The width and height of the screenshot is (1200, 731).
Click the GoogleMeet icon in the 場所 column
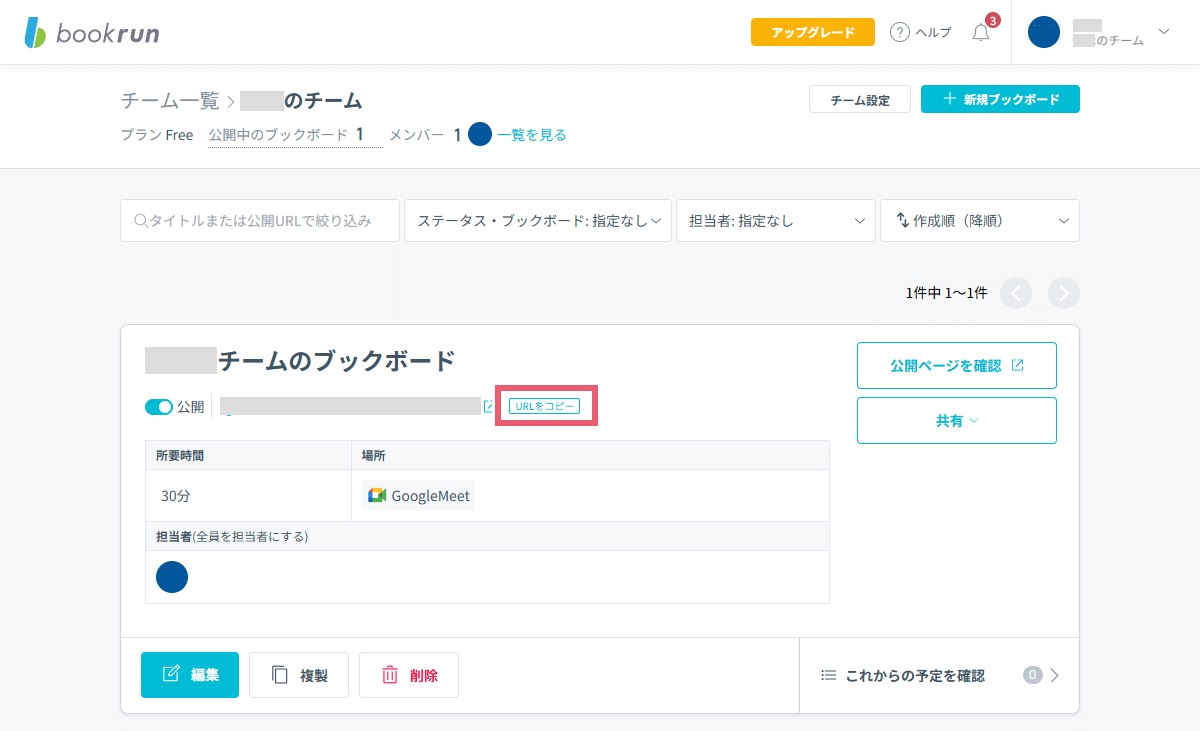point(375,494)
